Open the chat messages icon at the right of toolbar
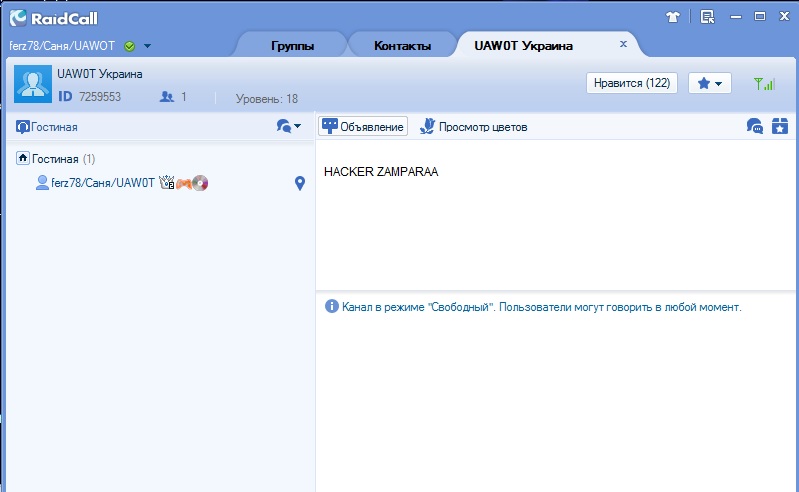 tap(755, 126)
